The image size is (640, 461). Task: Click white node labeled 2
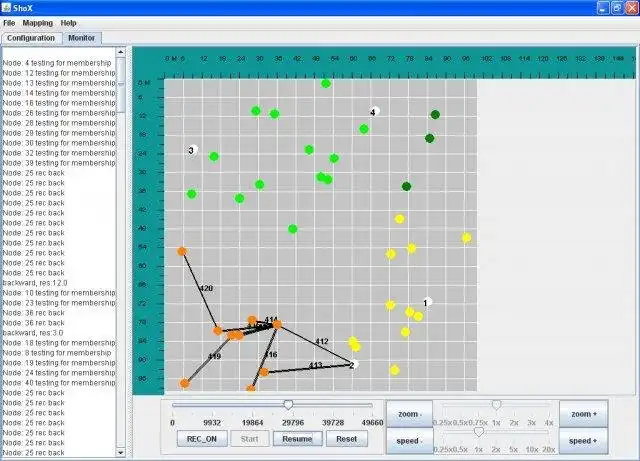pos(353,365)
